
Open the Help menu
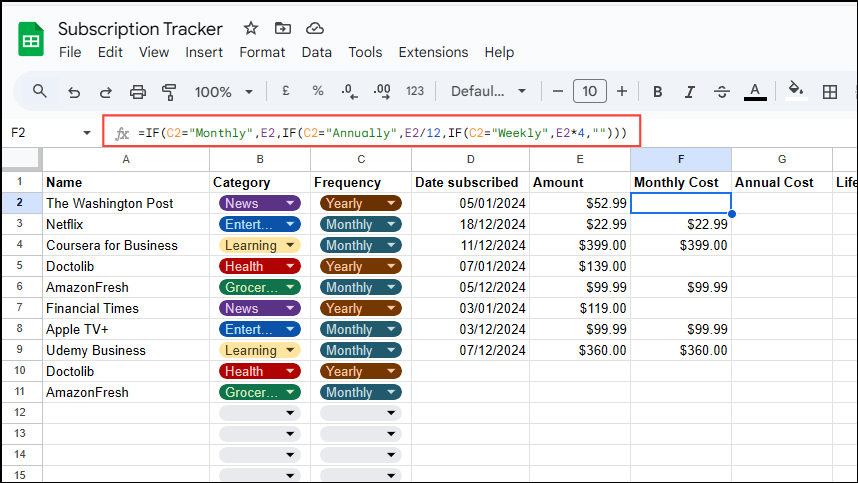tap(499, 52)
